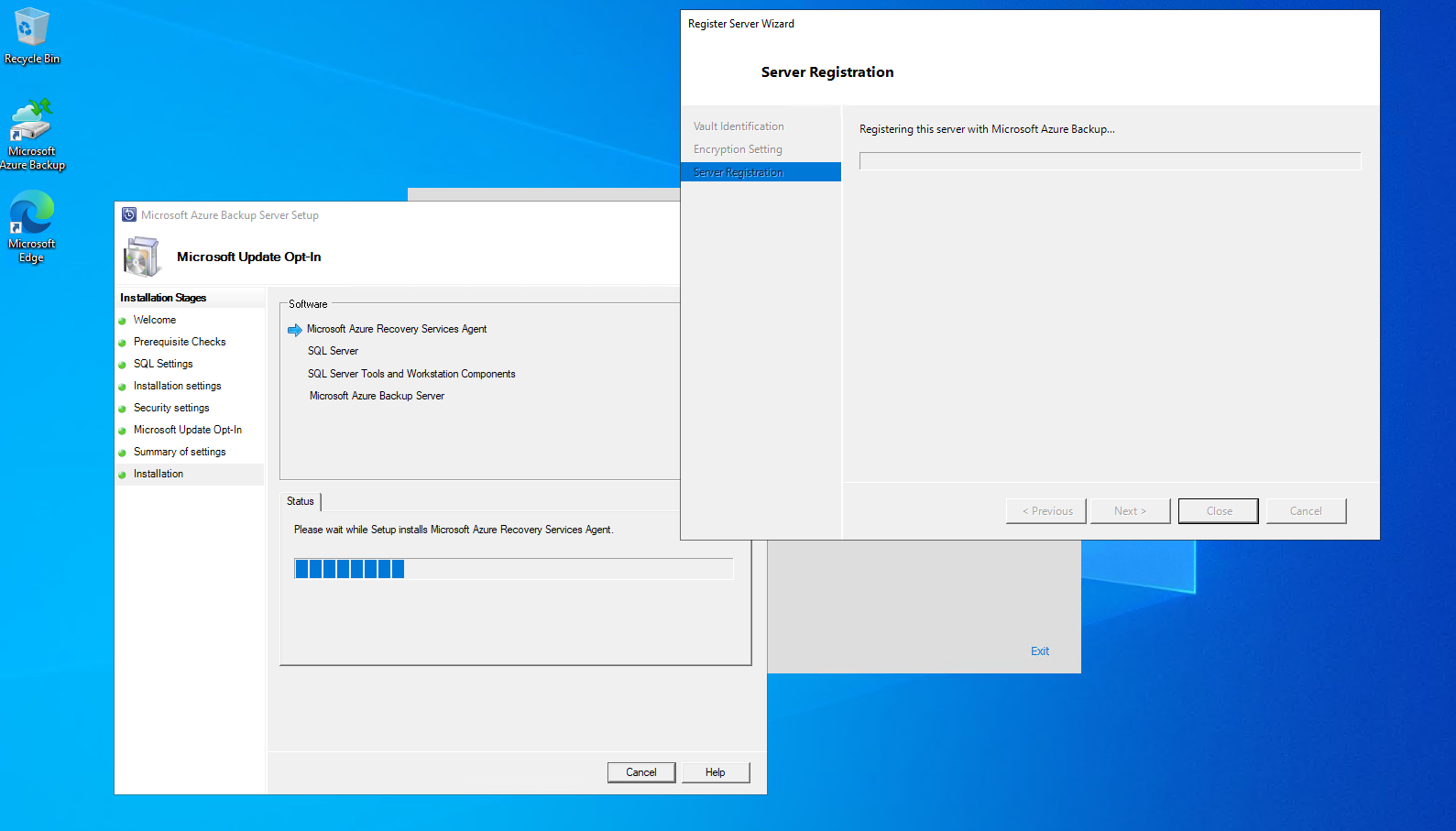Image resolution: width=1456 pixels, height=831 pixels.
Task: Go back with the Previous button
Action: pyautogui.click(x=1046, y=511)
